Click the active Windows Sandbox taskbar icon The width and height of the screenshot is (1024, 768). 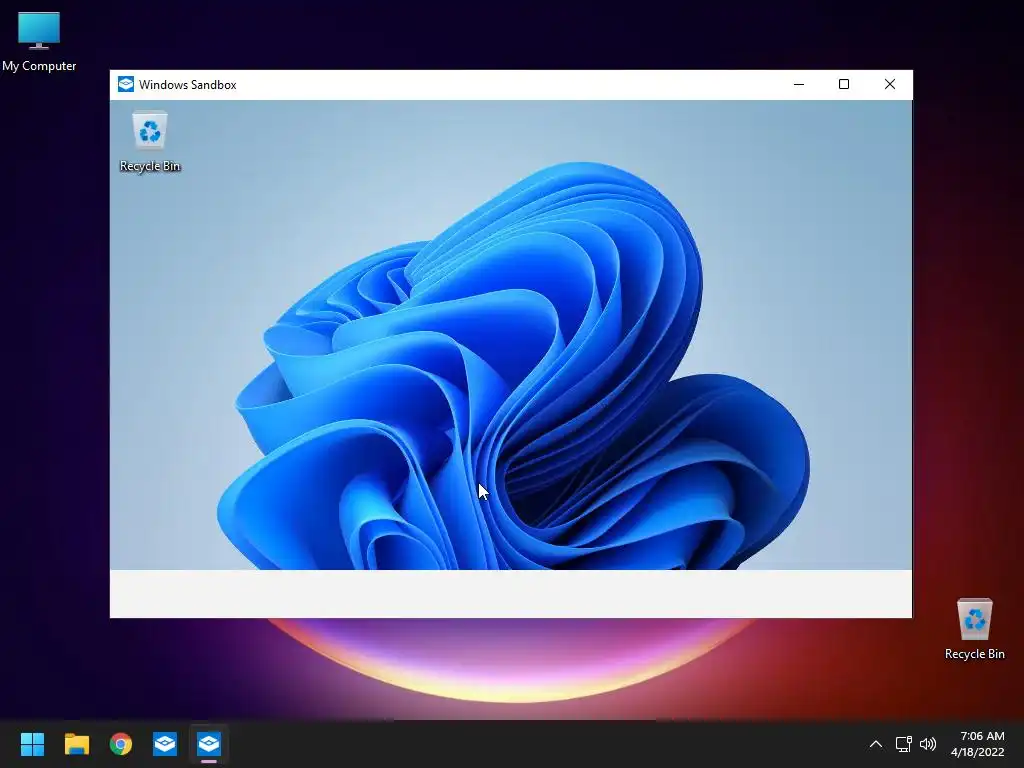coord(209,744)
